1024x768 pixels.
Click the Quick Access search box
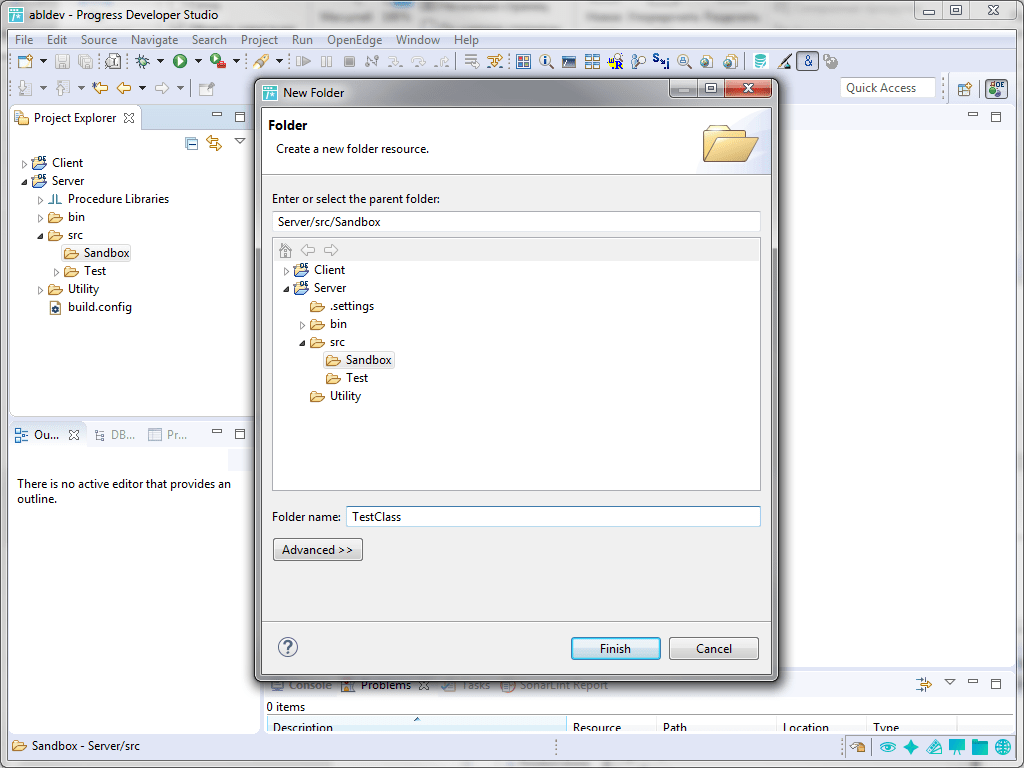(888, 88)
